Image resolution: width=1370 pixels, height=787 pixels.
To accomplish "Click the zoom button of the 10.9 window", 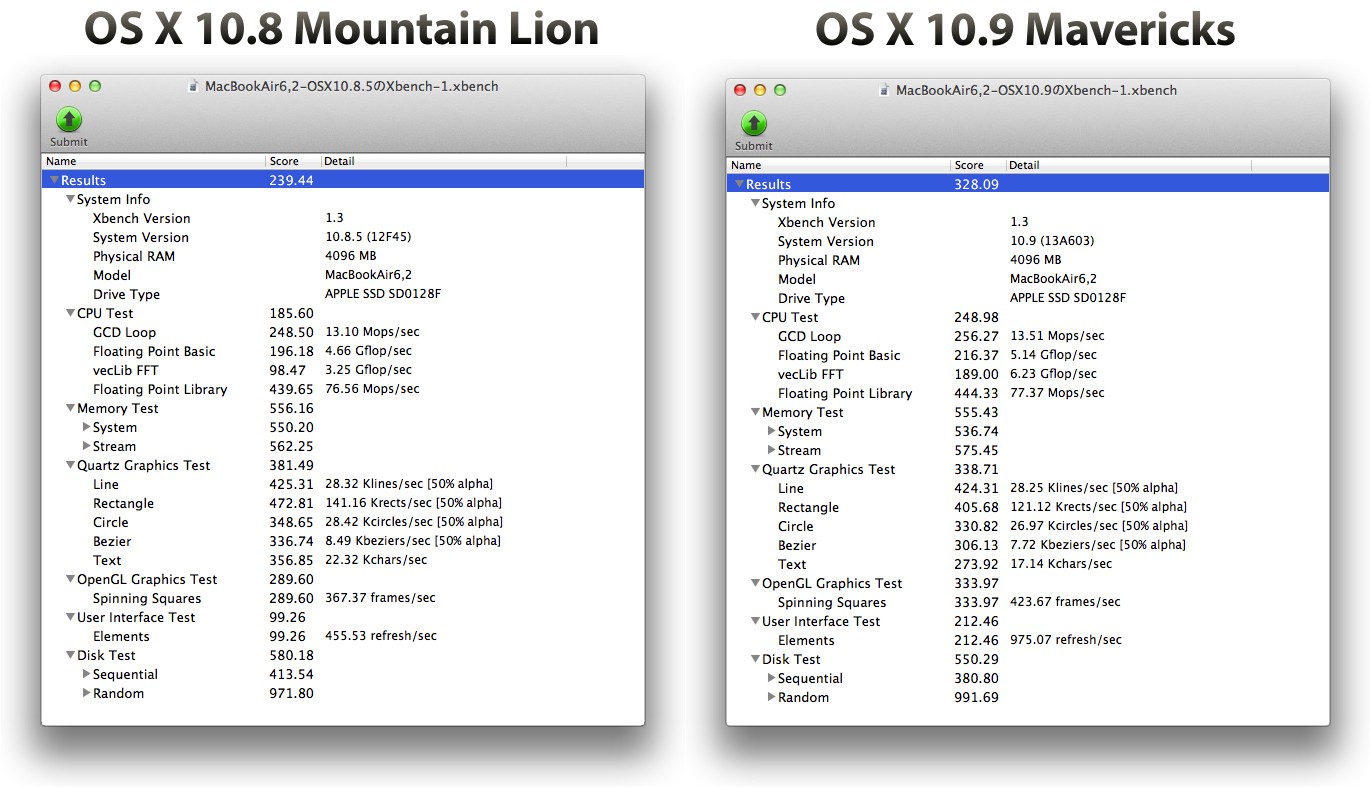I will click(x=780, y=90).
